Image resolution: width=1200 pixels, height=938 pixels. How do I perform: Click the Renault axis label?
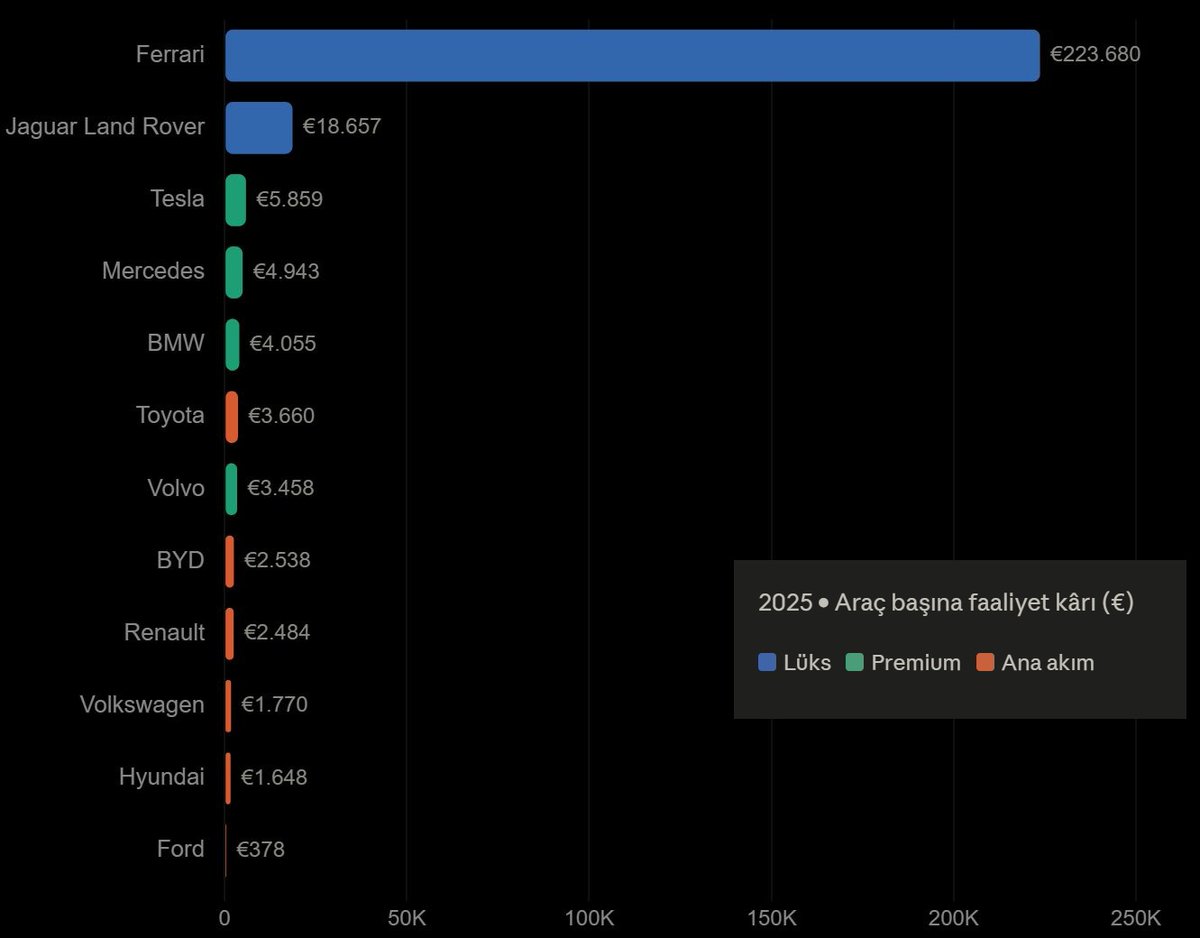click(165, 632)
